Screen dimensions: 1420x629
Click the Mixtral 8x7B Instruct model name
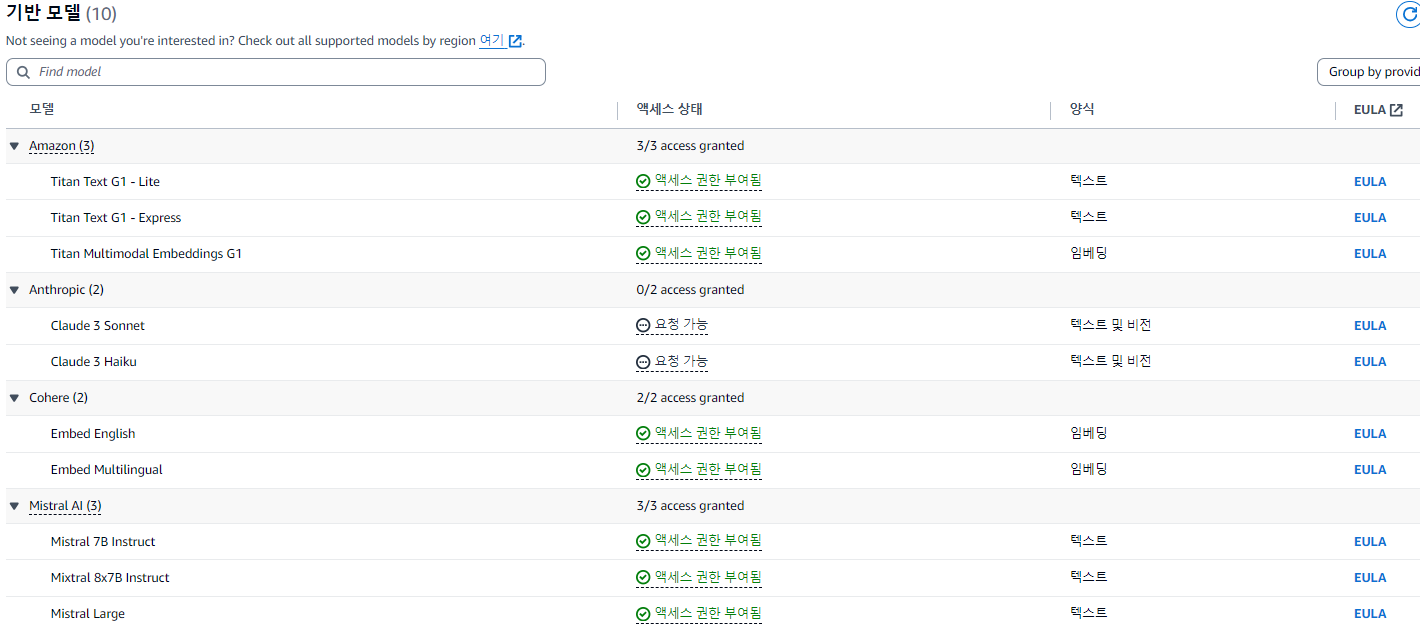(x=110, y=578)
